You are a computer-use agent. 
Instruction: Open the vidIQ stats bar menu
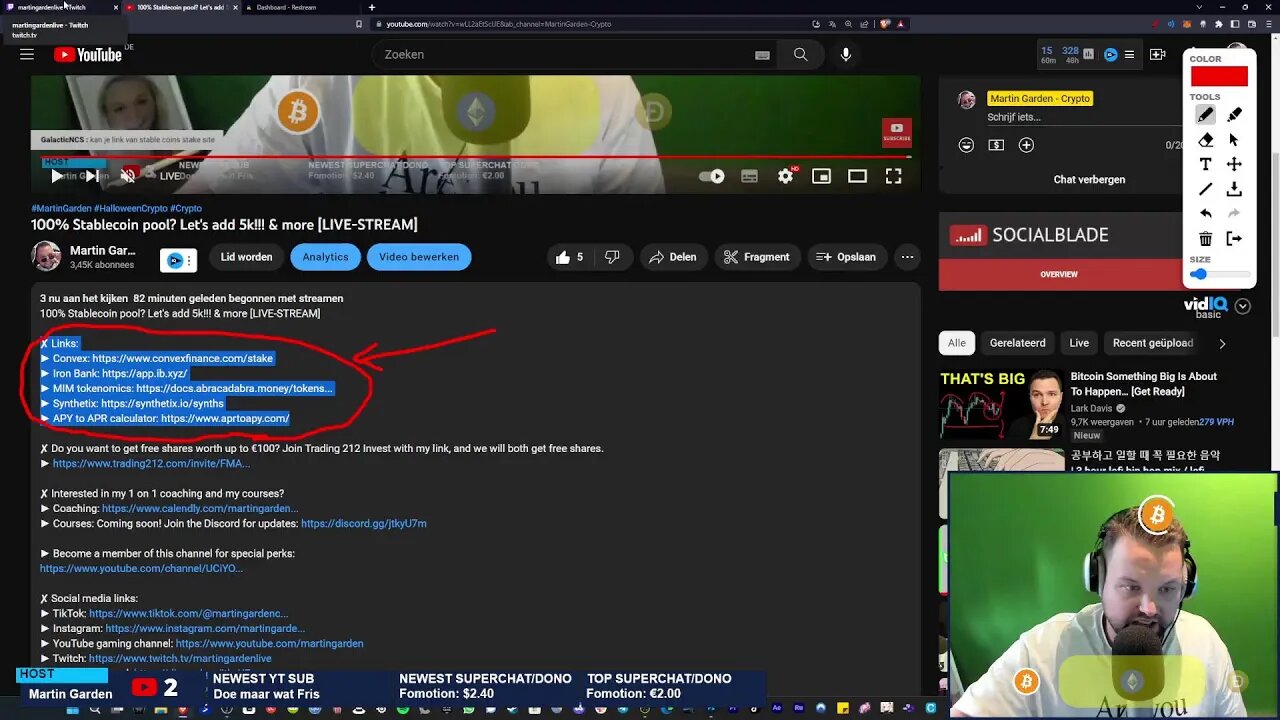(x=1129, y=54)
